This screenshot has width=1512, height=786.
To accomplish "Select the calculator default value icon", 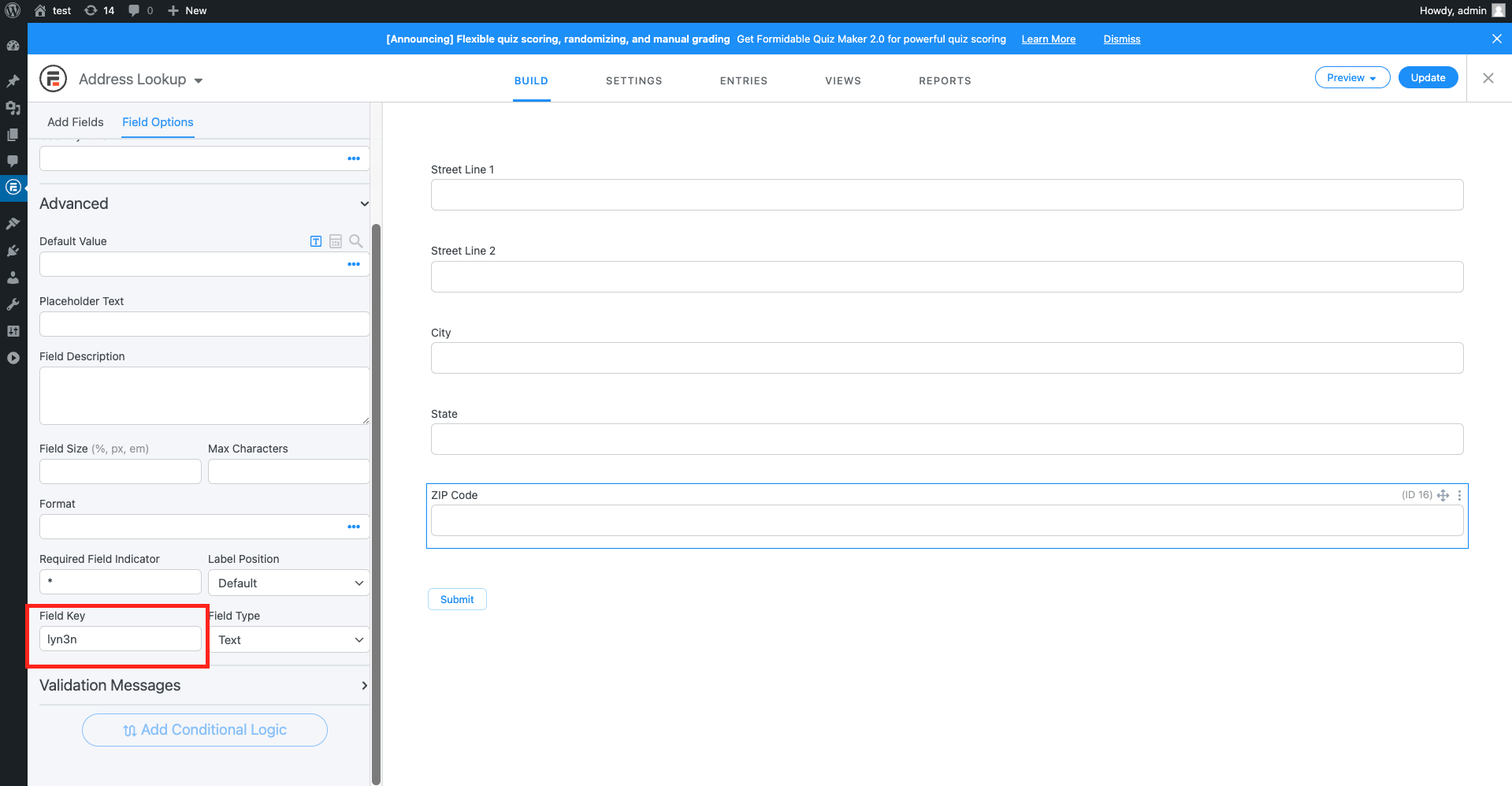I will [x=336, y=241].
